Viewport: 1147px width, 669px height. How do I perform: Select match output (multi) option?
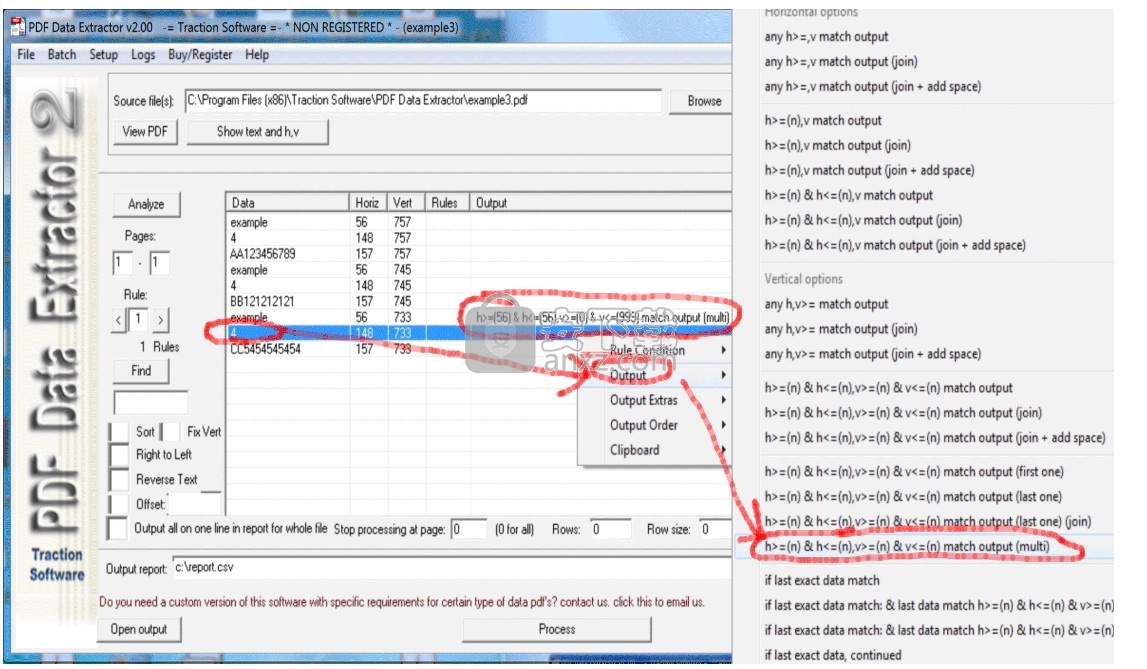point(906,546)
